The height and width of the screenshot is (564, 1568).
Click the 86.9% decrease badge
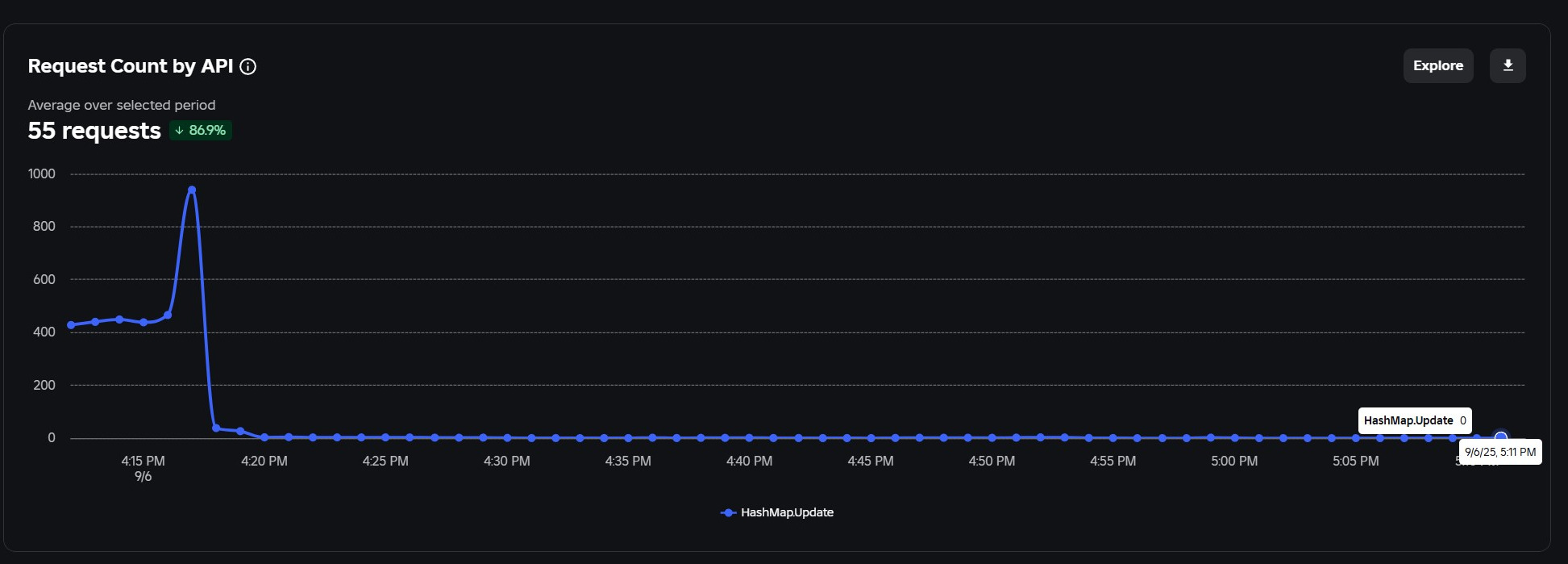click(201, 131)
